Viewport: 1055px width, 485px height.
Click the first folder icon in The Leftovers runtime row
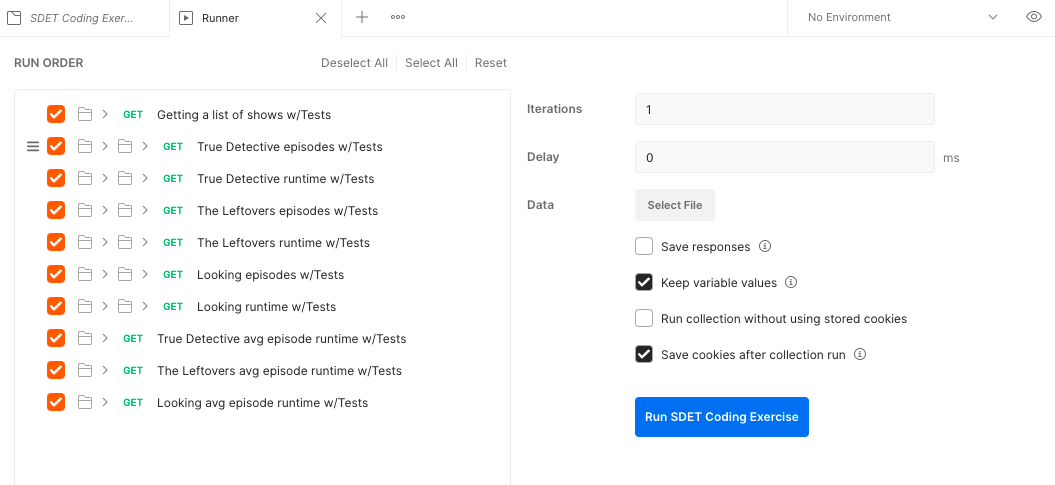[84, 242]
